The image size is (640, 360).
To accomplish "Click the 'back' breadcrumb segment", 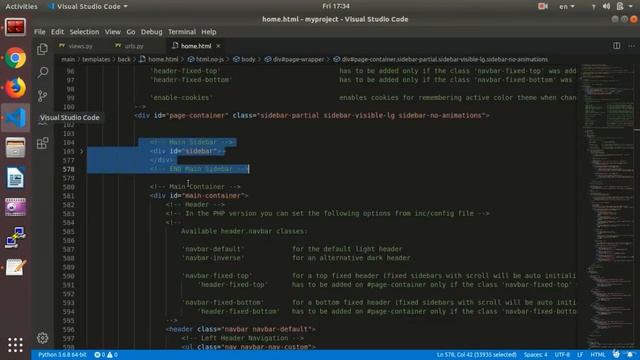I will point(124,60).
